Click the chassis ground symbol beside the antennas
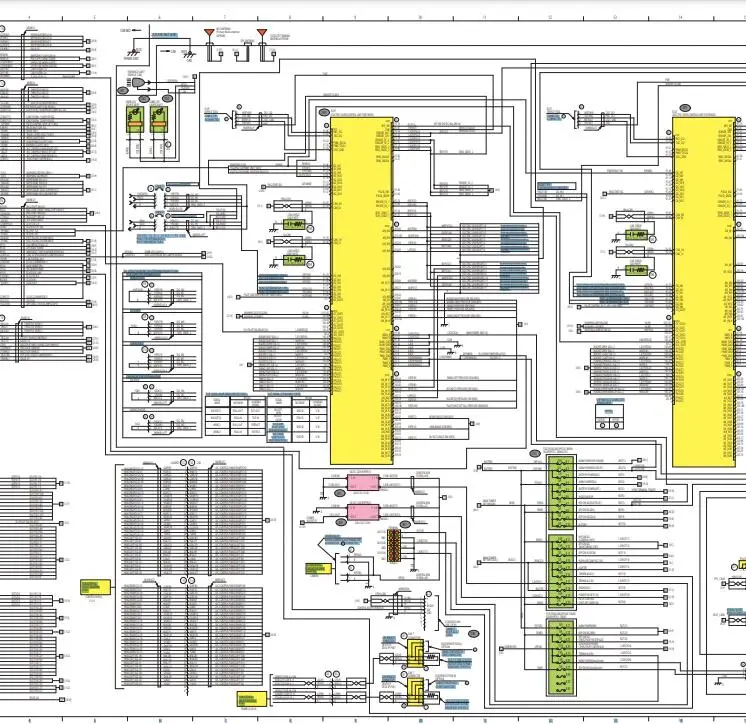Image resolution: width=746 pixels, height=724 pixels. coord(189,54)
